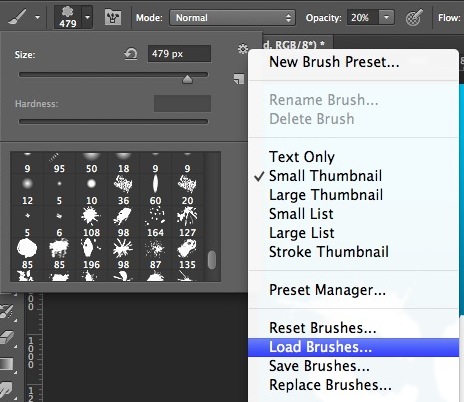Select the 18 size brush preset
The image size is (464, 402).
click(x=123, y=163)
